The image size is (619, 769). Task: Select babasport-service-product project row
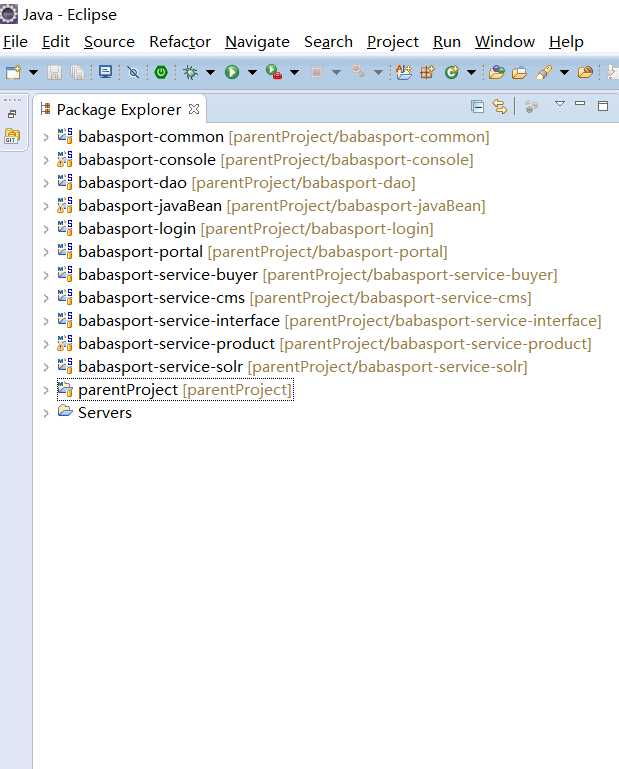324,344
